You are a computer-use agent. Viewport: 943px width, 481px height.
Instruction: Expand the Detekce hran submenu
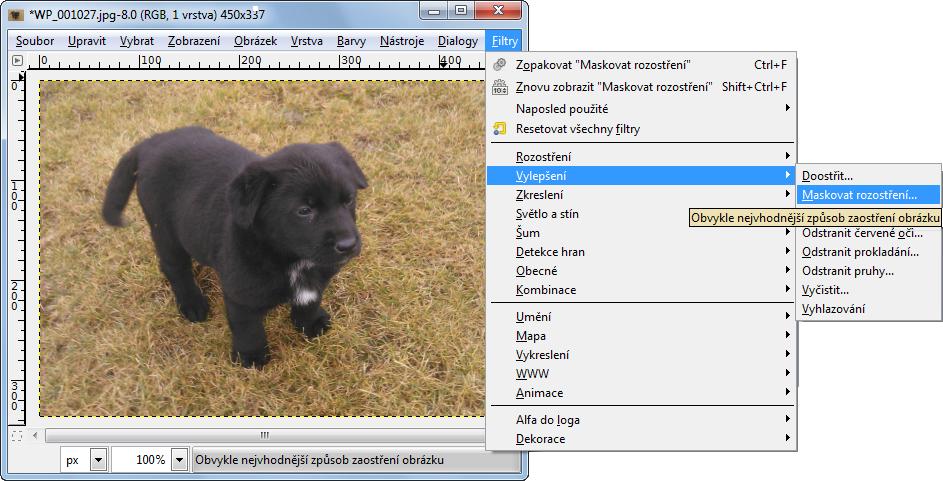(x=641, y=252)
